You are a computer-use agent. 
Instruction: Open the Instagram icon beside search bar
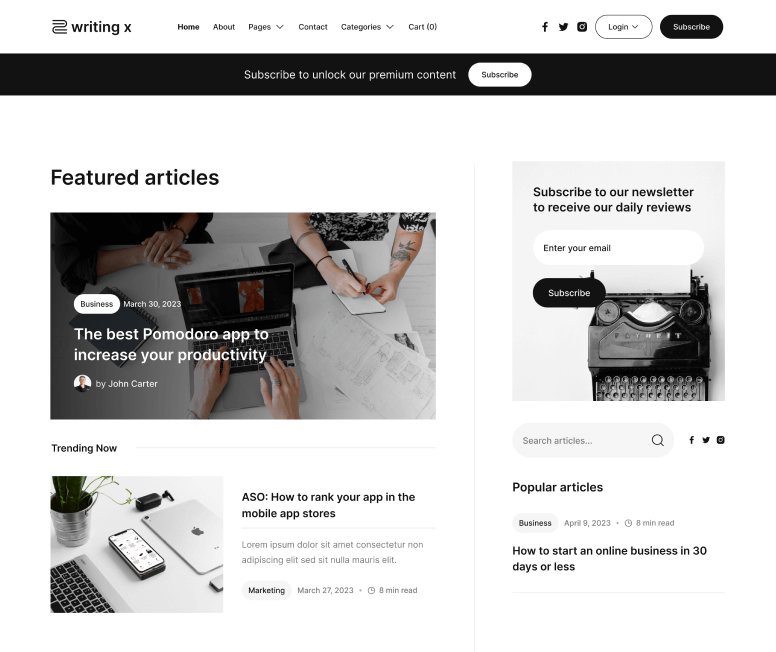(721, 440)
